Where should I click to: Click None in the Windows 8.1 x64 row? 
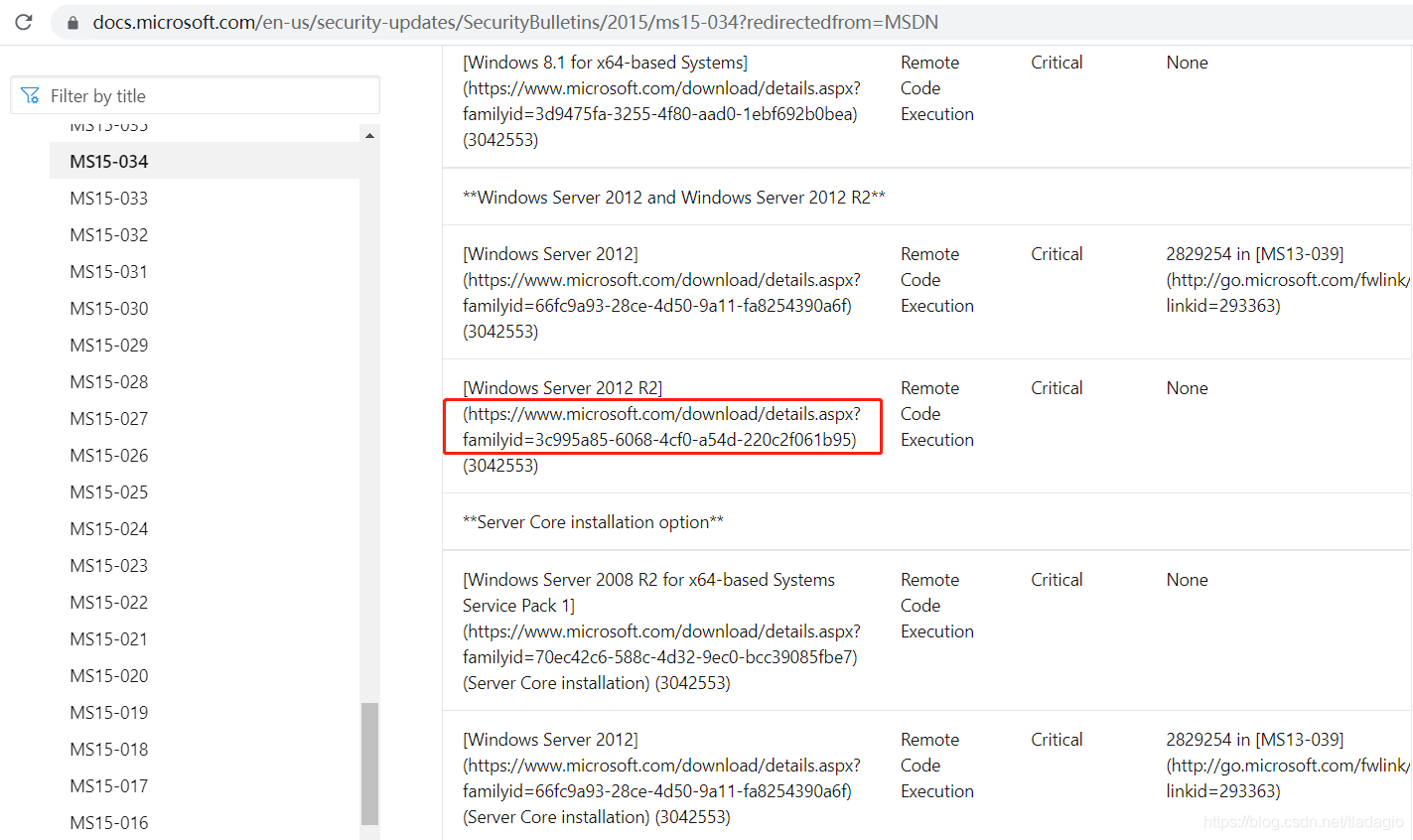[1187, 62]
